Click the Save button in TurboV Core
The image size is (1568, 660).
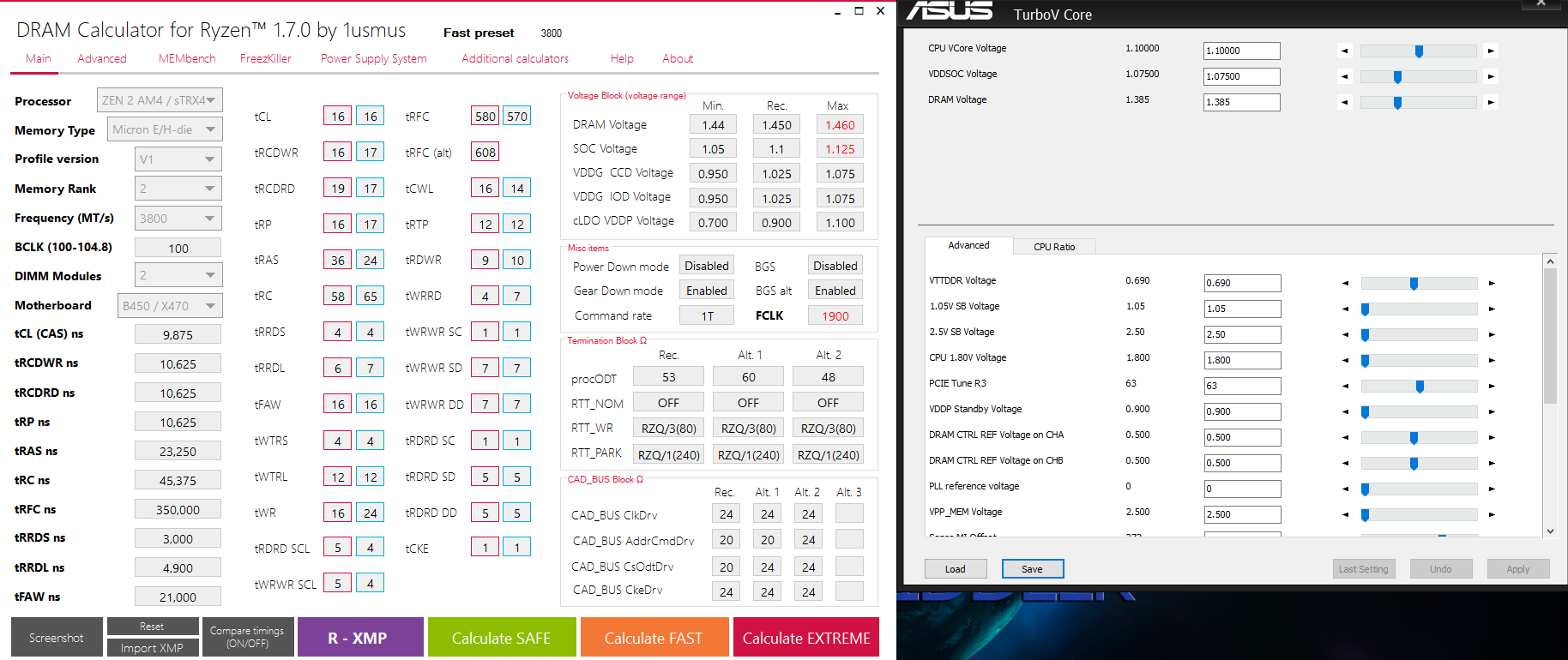point(1032,569)
